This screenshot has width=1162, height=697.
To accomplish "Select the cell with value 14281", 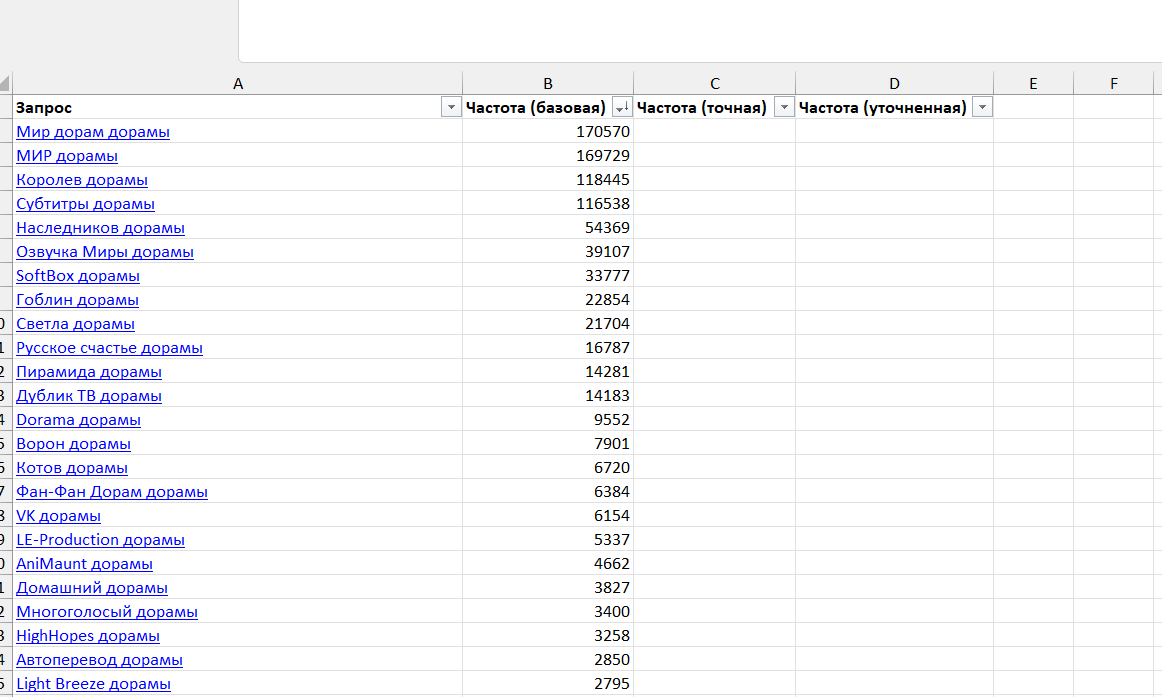I will coord(548,372).
